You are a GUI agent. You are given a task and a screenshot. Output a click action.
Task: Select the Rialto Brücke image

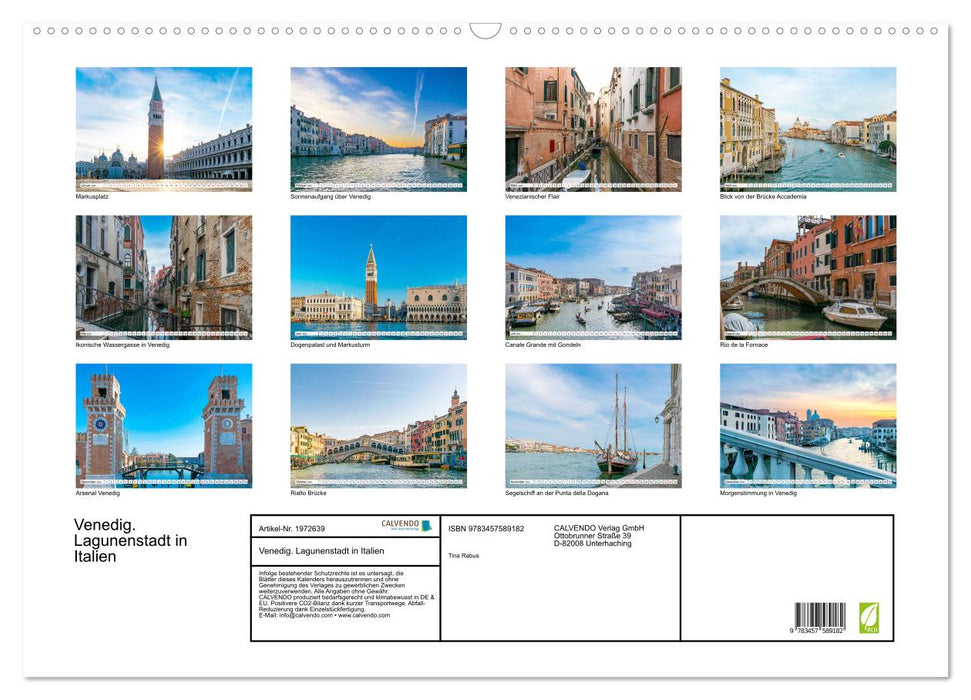pyautogui.click(x=377, y=426)
